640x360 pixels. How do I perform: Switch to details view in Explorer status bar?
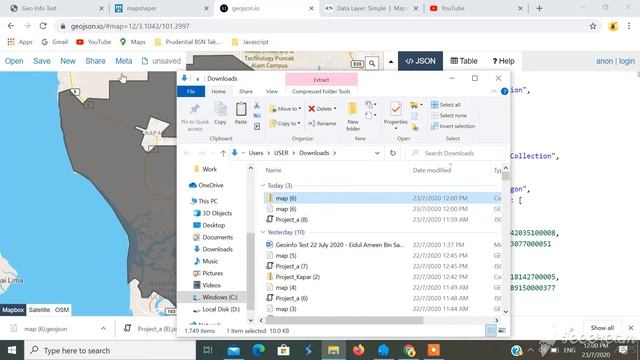tap(491, 331)
